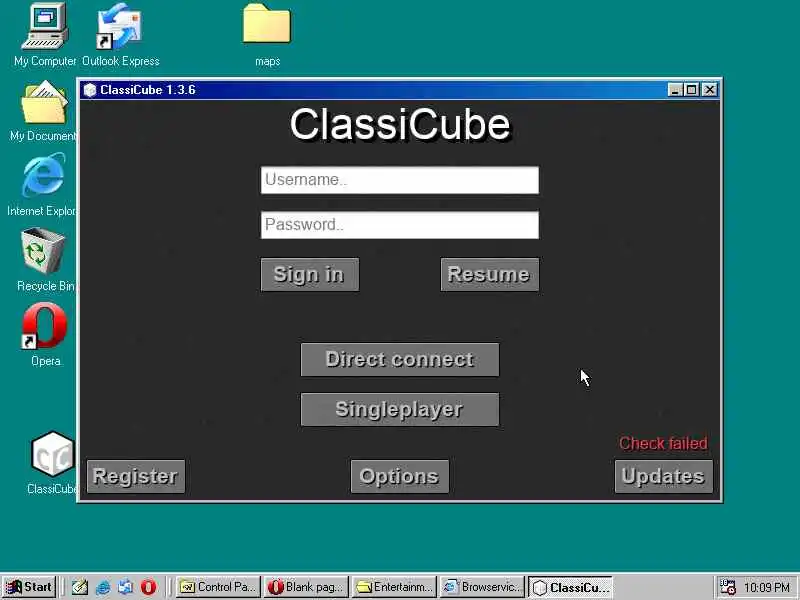The height and width of the screenshot is (600, 800).
Task: Click the ClassiCube taskbar button
Action: point(570,587)
